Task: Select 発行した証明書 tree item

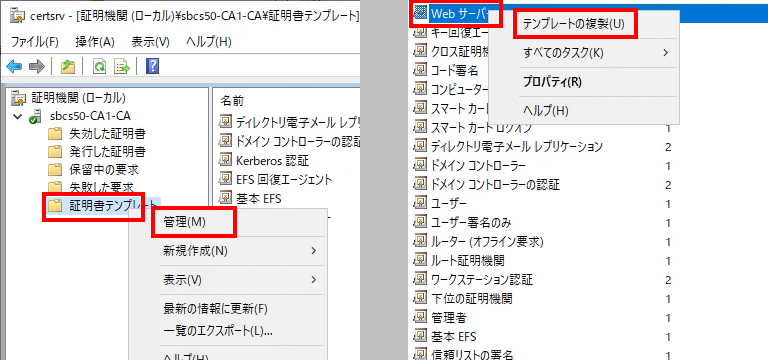Action: point(107,151)
